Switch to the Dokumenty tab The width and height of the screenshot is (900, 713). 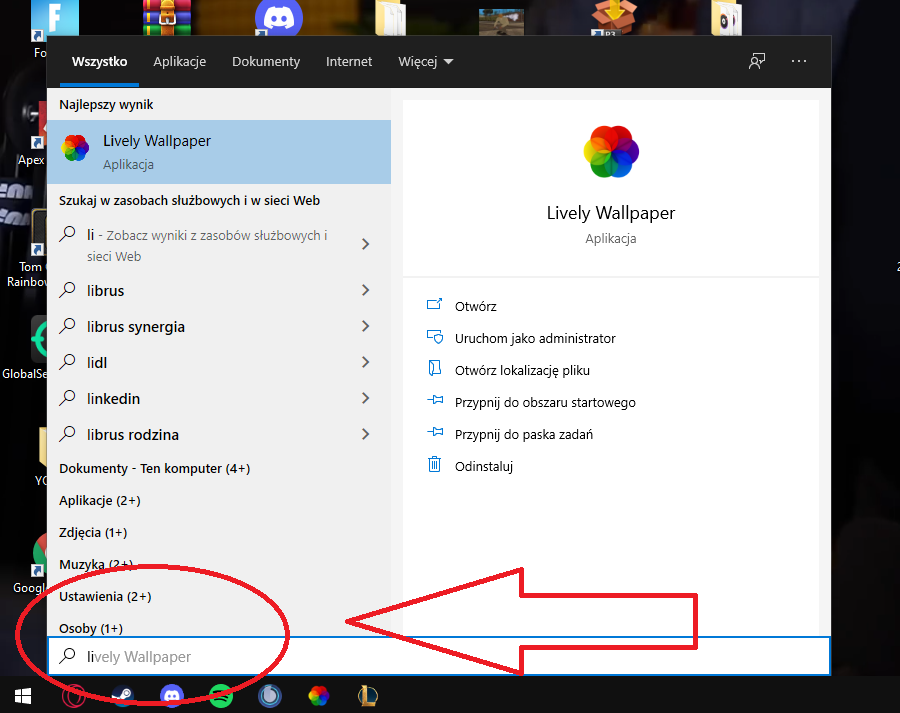[x=266, y=61]
